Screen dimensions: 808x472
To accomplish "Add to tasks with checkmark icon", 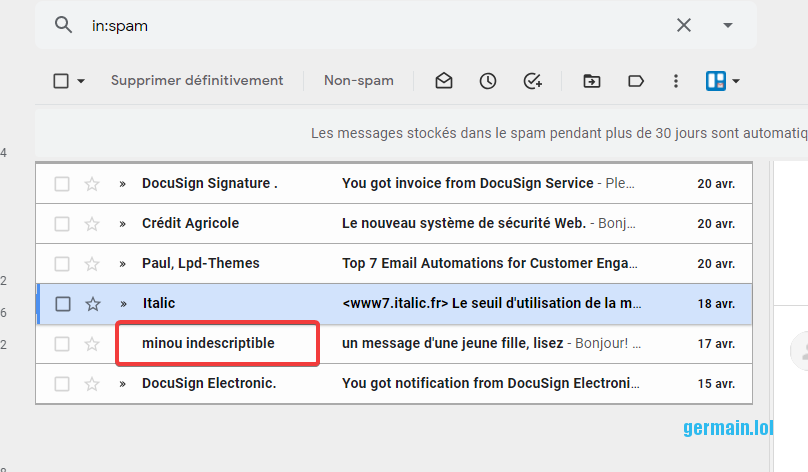I will [532, 81].
